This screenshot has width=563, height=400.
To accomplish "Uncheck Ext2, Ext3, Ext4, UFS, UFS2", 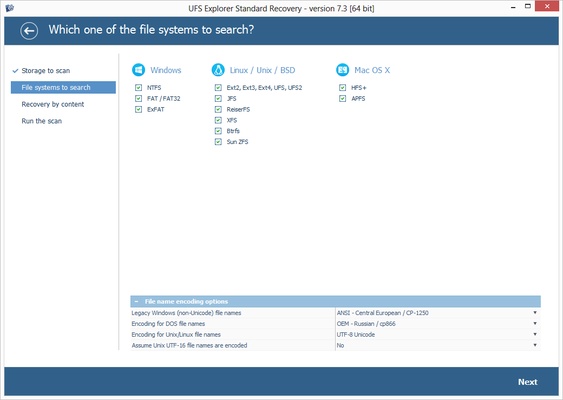I will [x=218, y=88].
